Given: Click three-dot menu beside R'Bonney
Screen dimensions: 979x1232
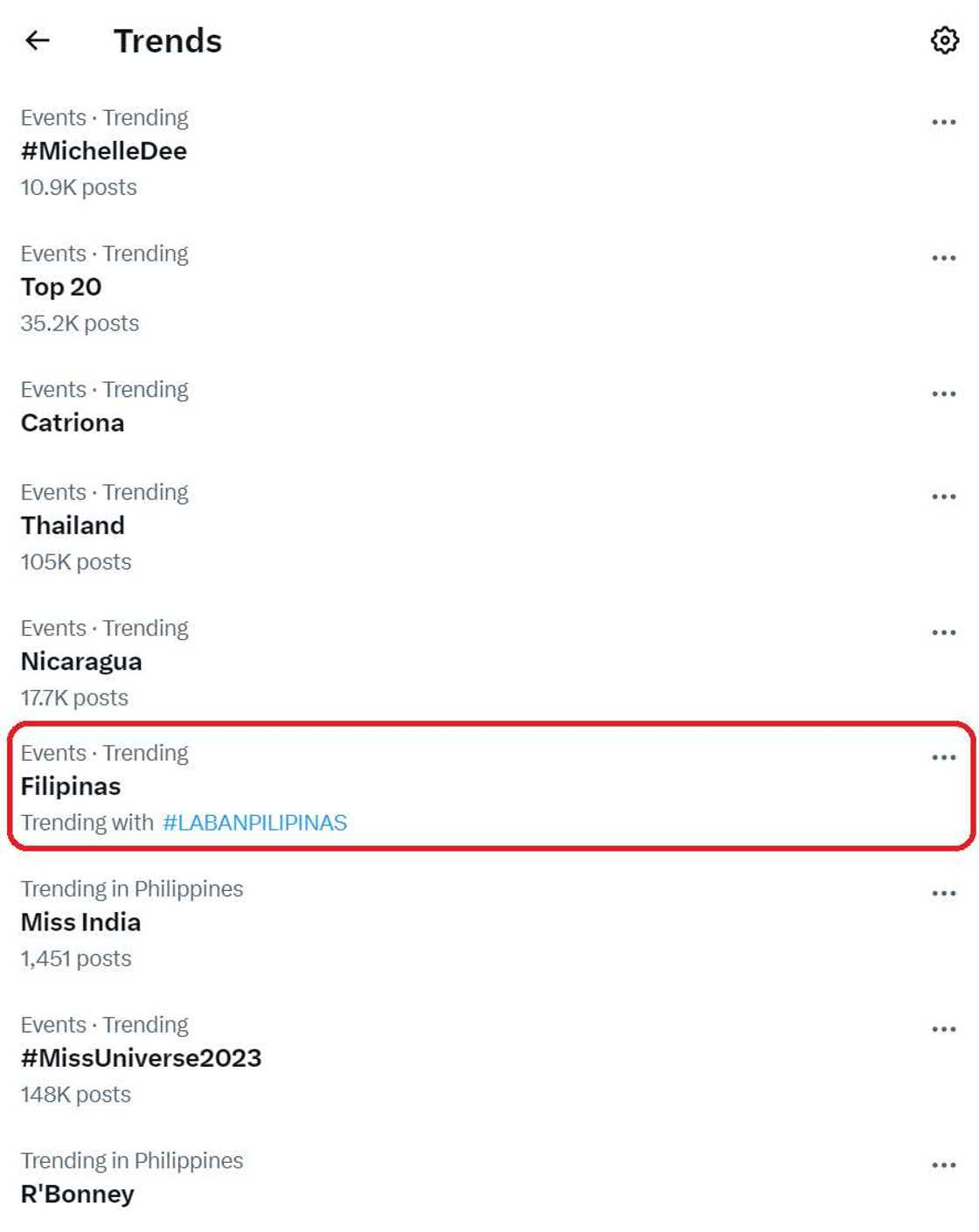Looking at the screenshot, I should point(943,1166).
